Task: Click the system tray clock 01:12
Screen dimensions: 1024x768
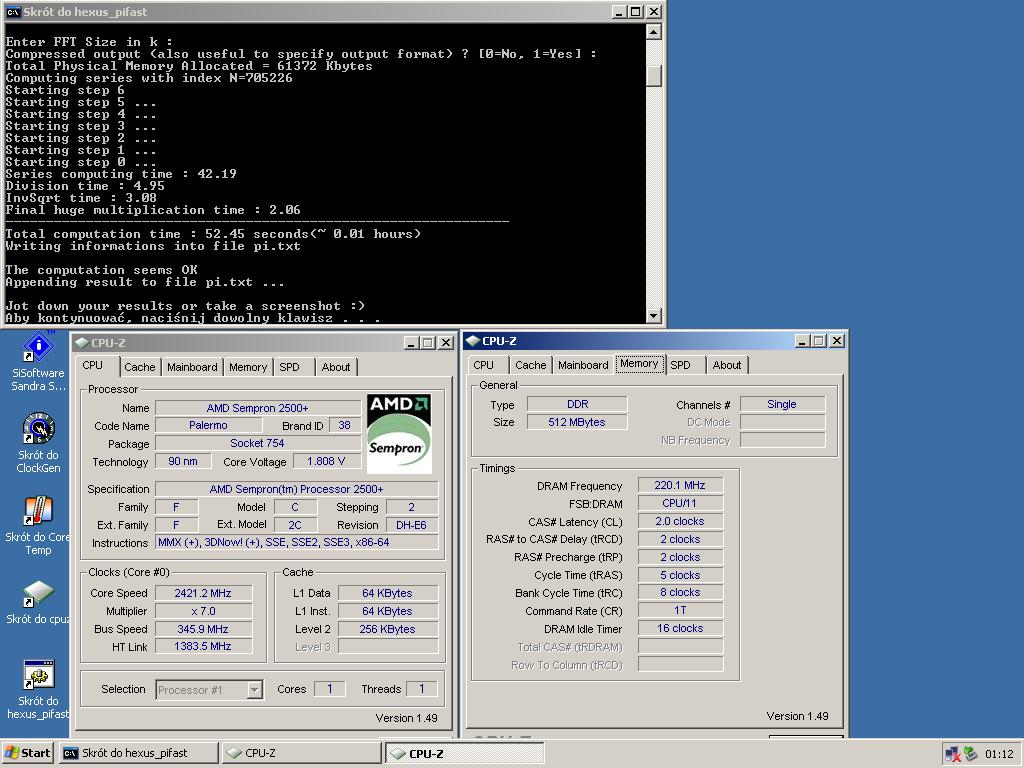Action: click(999, 754)
